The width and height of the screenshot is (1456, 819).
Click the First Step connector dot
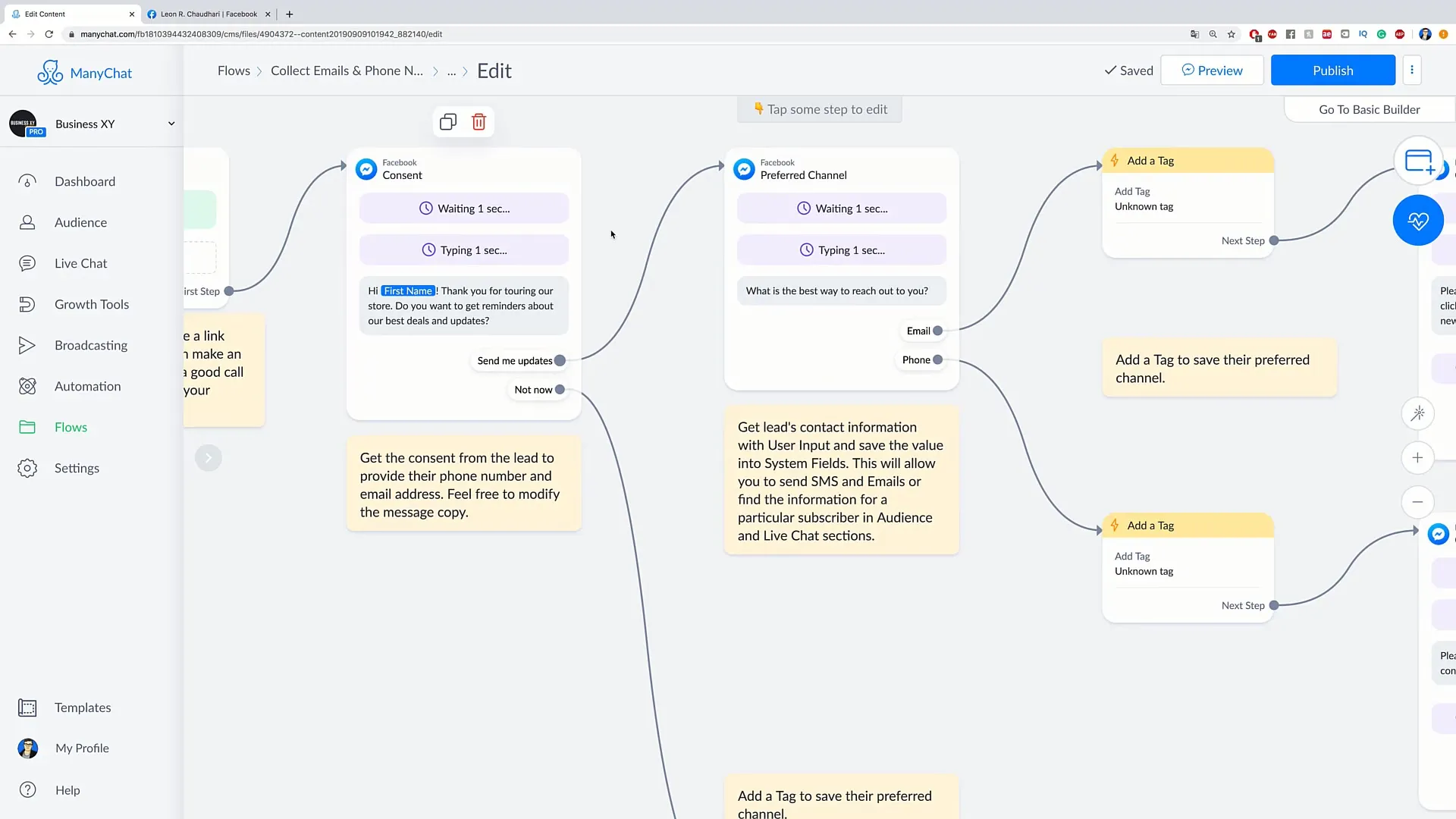pyautogui.click(x=229, y=290)
